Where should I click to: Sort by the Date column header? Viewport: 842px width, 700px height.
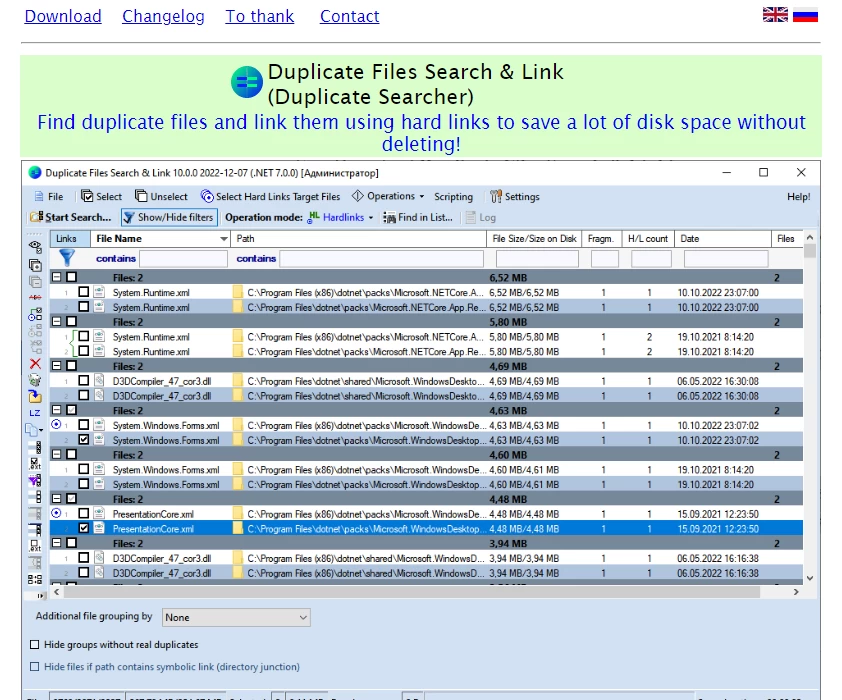pyautogui.click(x=723, y=239)
